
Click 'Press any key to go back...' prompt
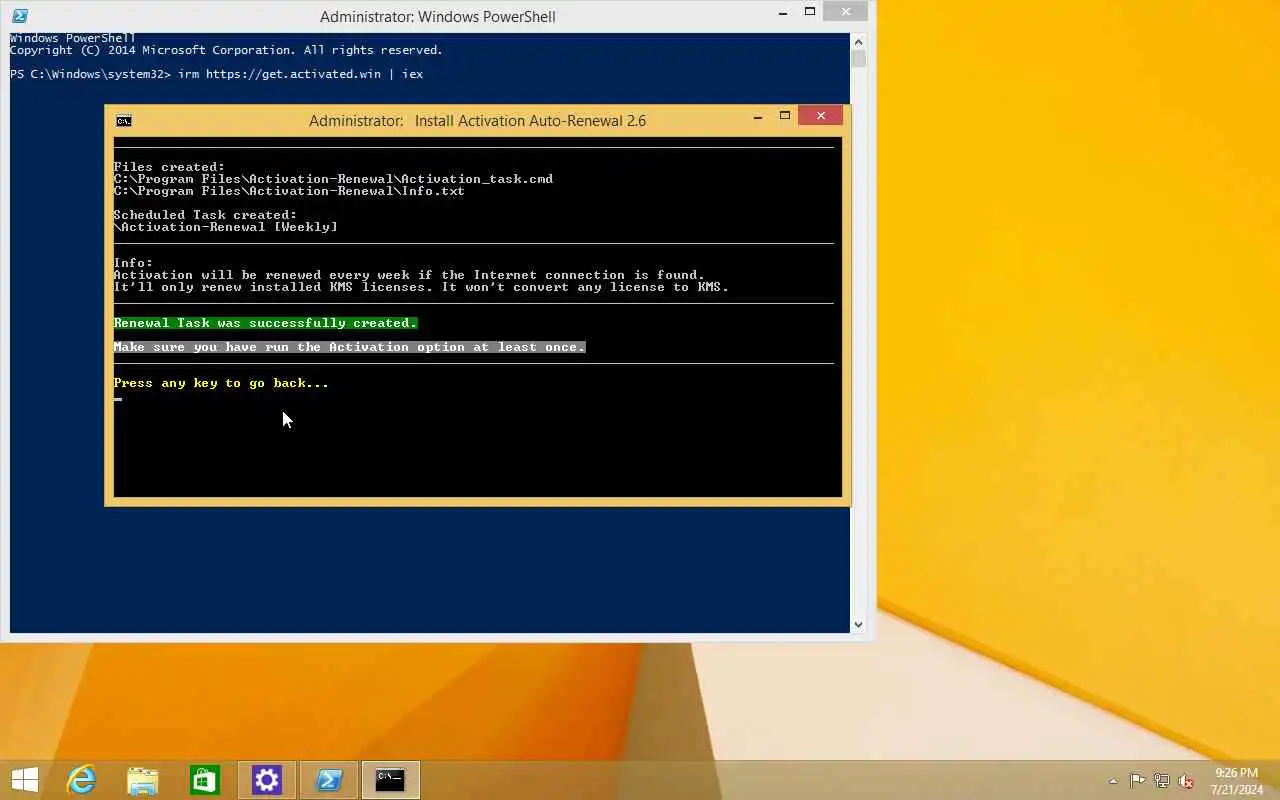tap(221, 383)
